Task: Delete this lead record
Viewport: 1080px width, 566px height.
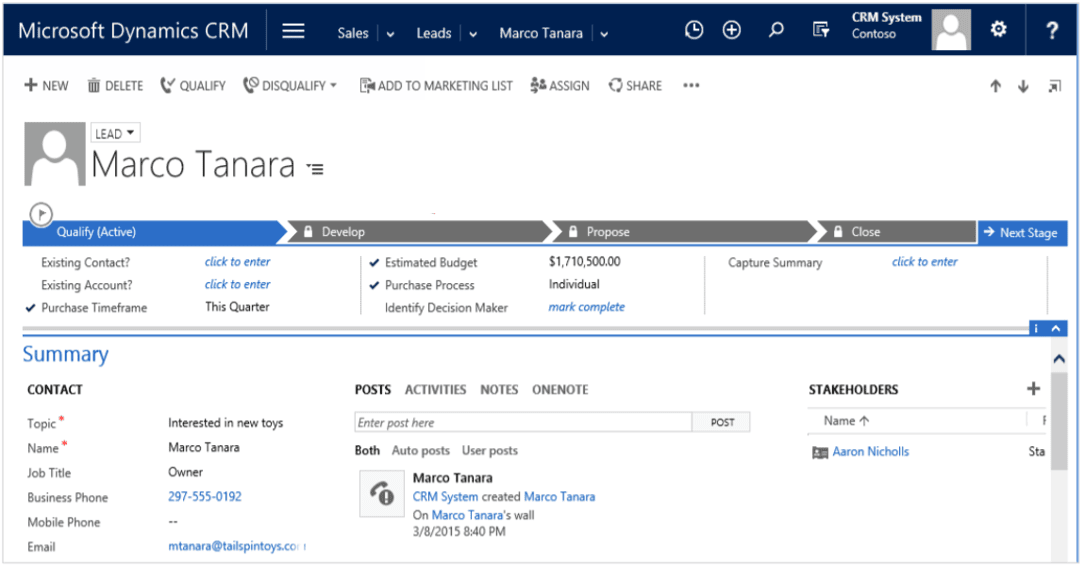Action: (x=115, y=85)
